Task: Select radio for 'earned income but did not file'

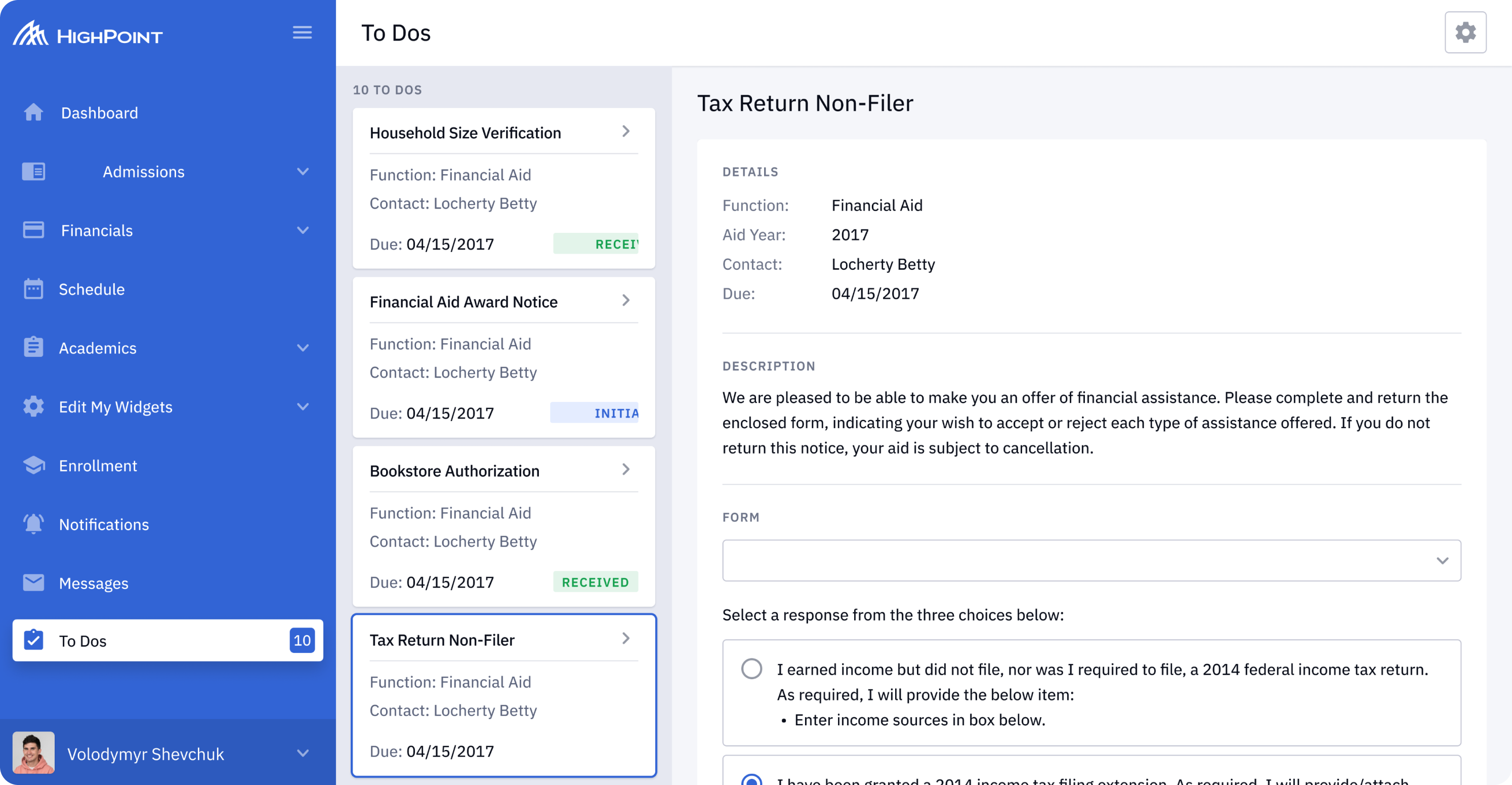Action: coord(751,669)
